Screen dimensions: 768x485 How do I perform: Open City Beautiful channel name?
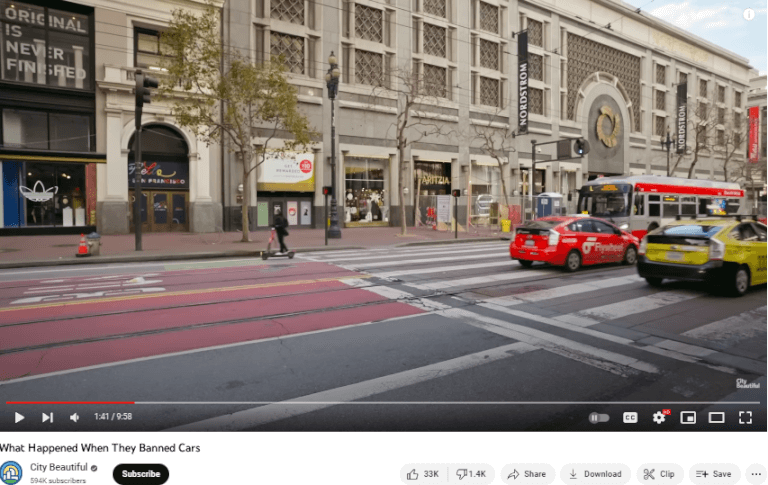[59, 467]
